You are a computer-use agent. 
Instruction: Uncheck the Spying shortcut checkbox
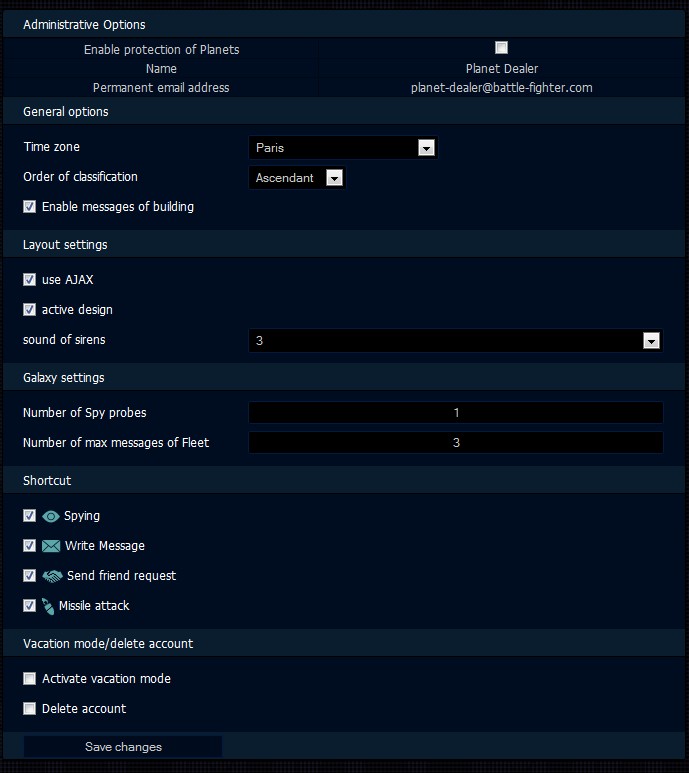(x=29, y=516)
